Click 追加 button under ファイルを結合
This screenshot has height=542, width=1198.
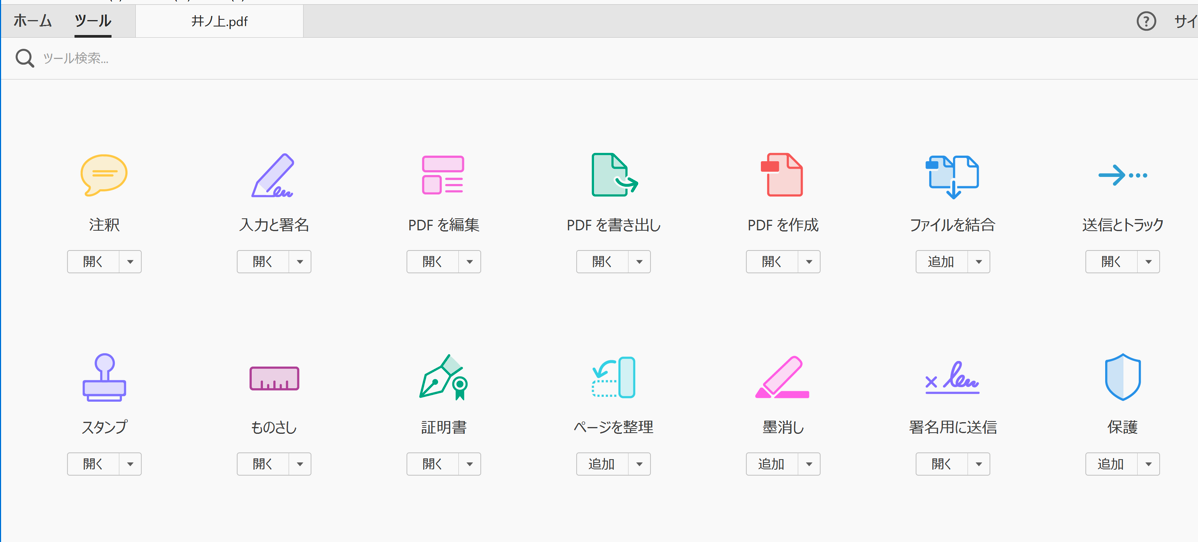941,261
